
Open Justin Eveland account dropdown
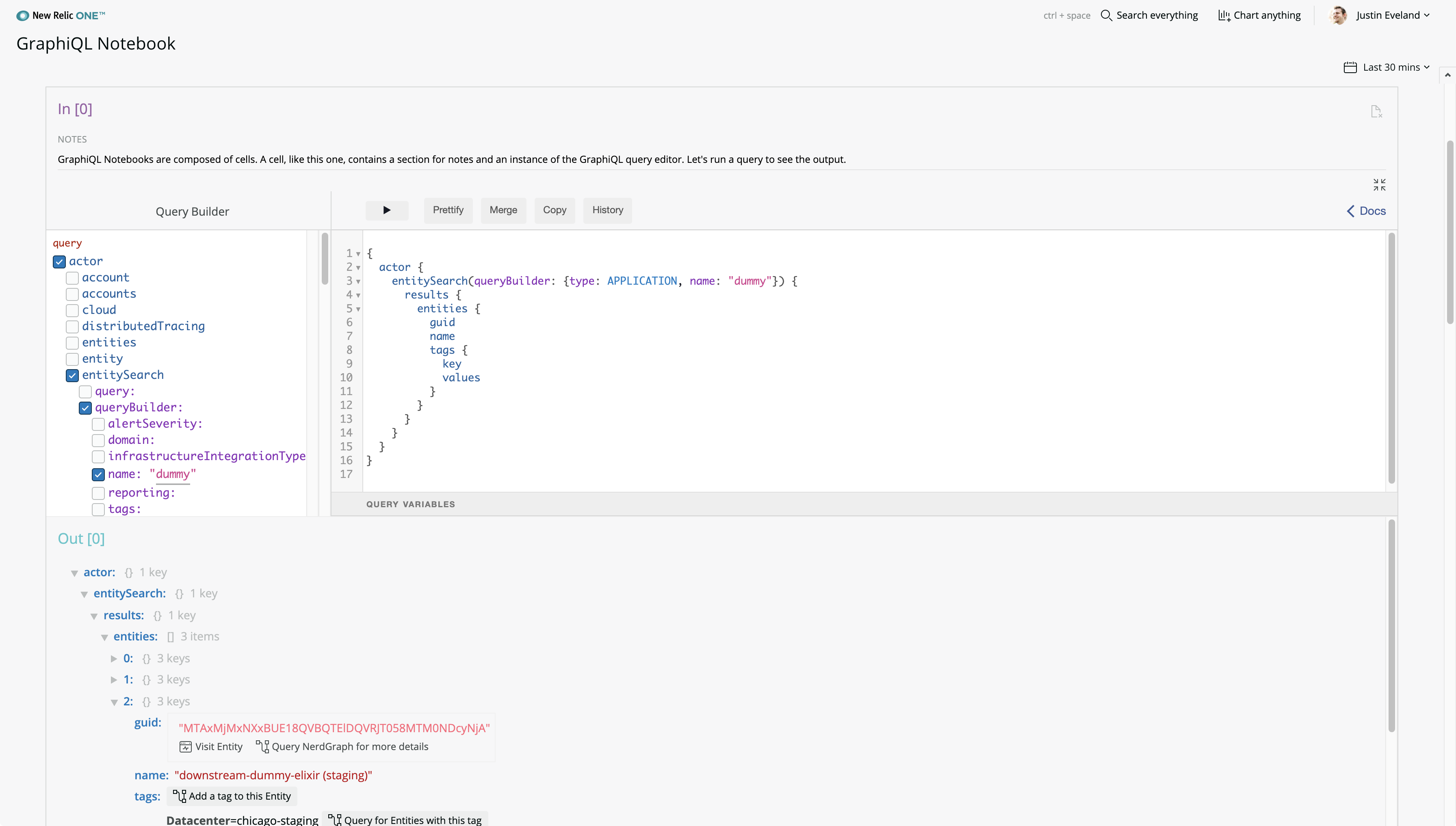1393,15
